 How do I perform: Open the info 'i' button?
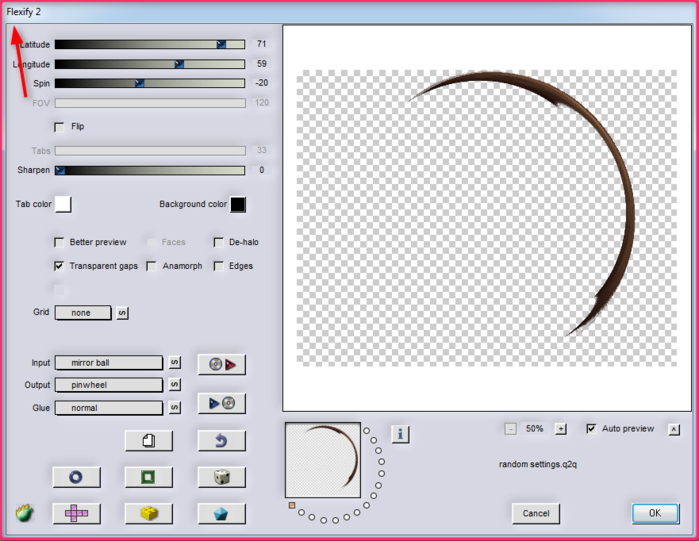(400, 434)
